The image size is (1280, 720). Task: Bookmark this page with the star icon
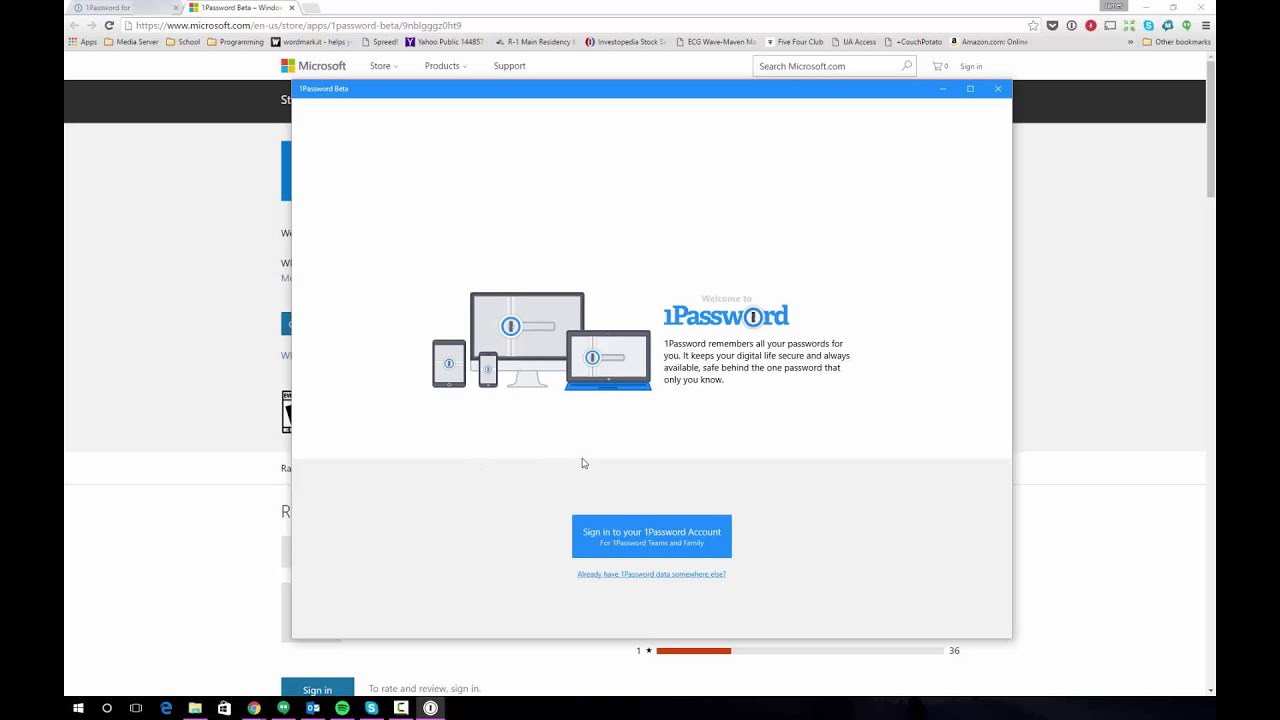[1033, 25]
